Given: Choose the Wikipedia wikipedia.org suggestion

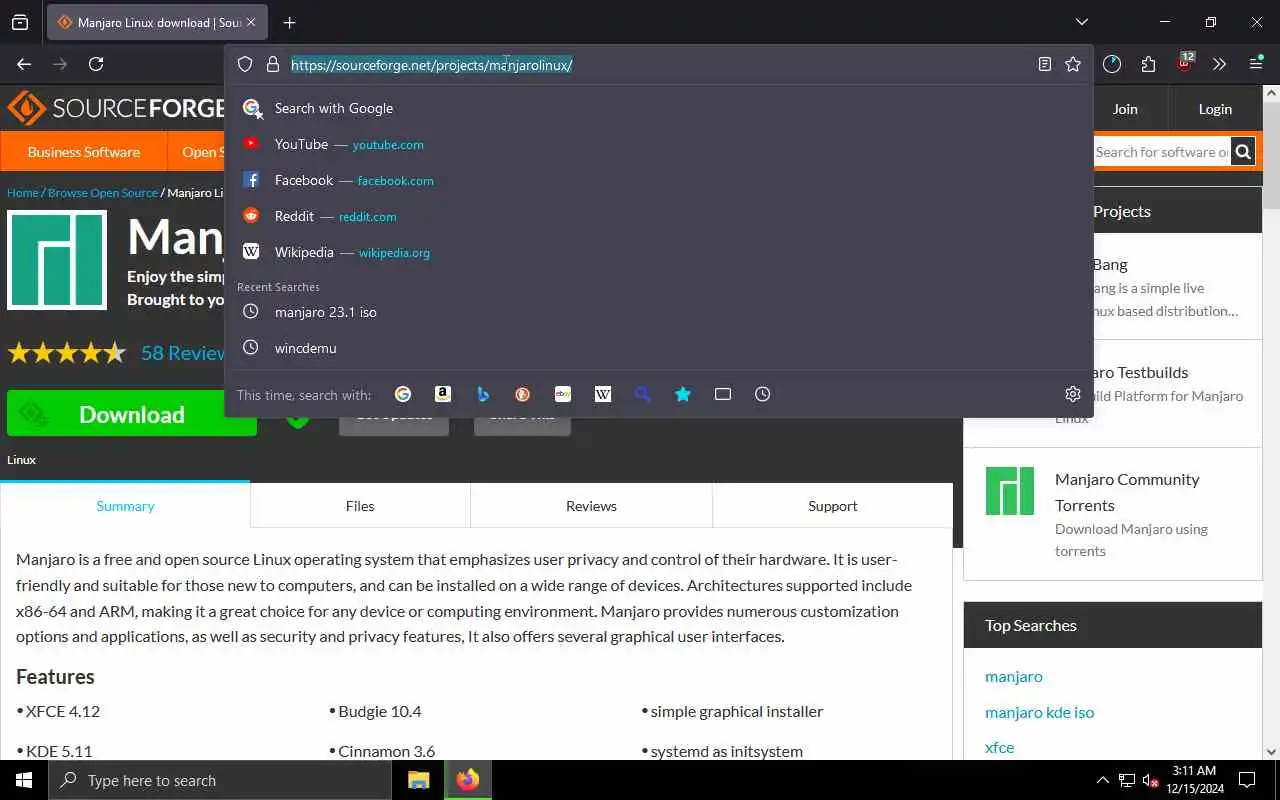Looking at the screenshot, I should 659,252.
